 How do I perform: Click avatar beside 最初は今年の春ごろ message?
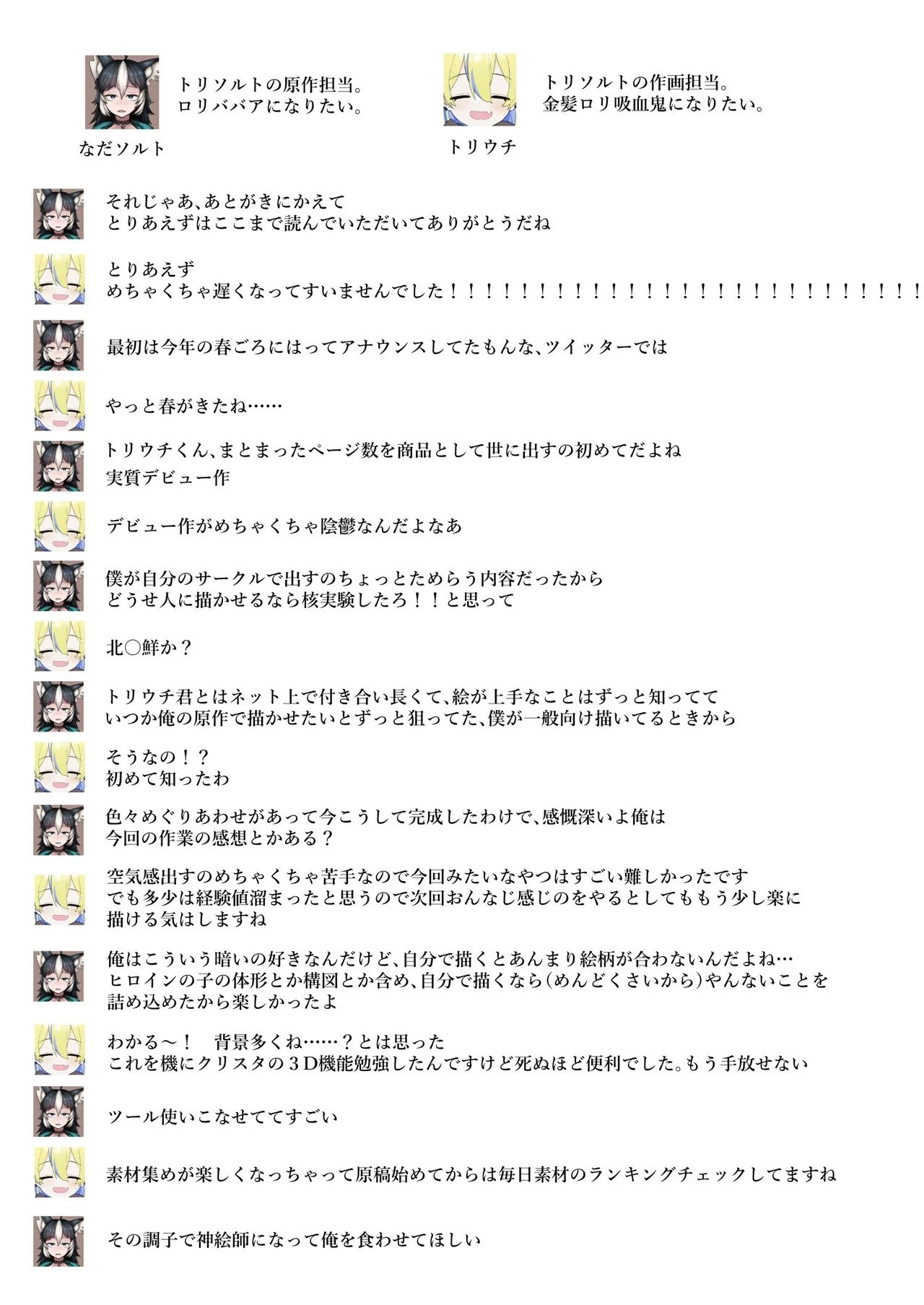[58, 346]
